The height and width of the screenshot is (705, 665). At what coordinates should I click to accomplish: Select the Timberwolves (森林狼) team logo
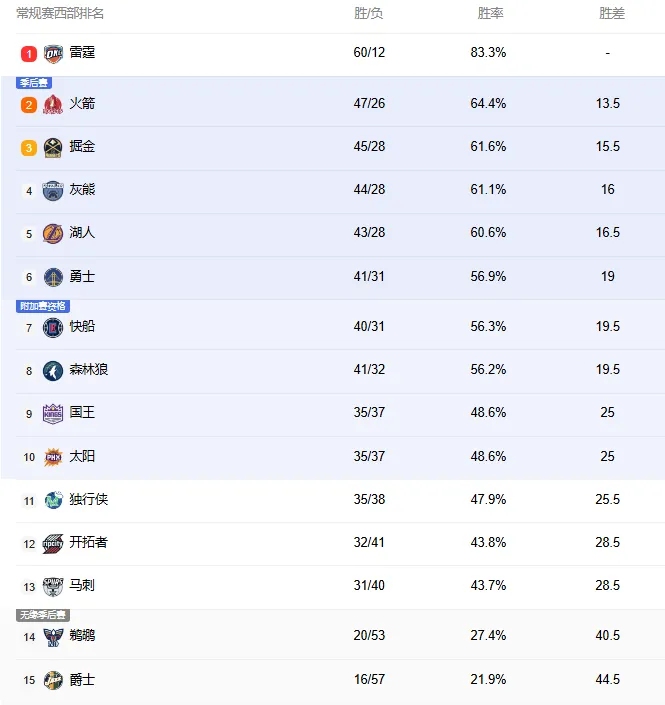tap(53, 371)
